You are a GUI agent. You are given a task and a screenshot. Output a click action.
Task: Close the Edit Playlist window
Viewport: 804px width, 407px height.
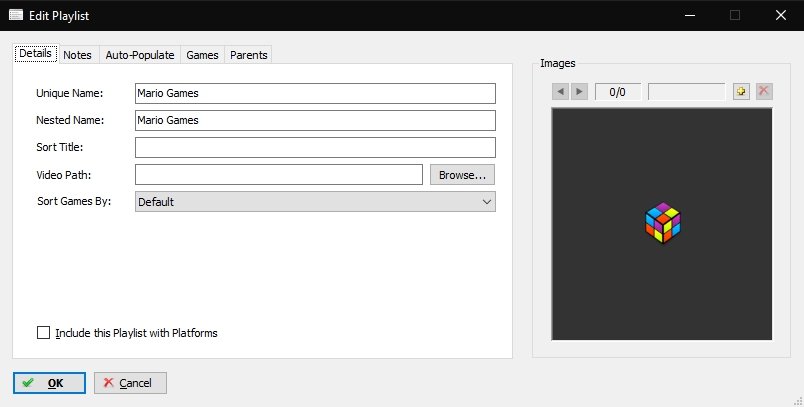781,15
